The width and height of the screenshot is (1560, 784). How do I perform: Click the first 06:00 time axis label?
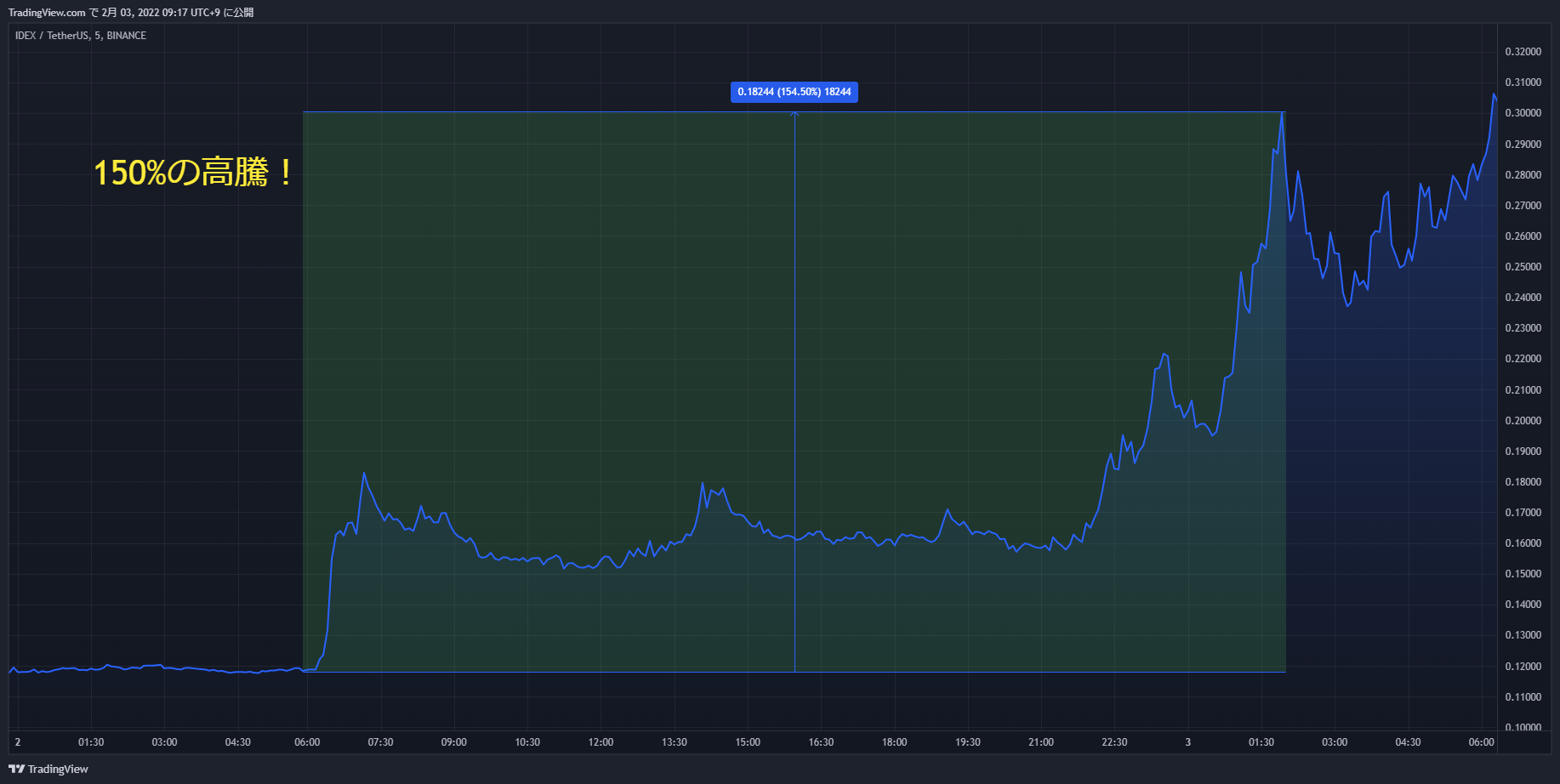(307, 742)
